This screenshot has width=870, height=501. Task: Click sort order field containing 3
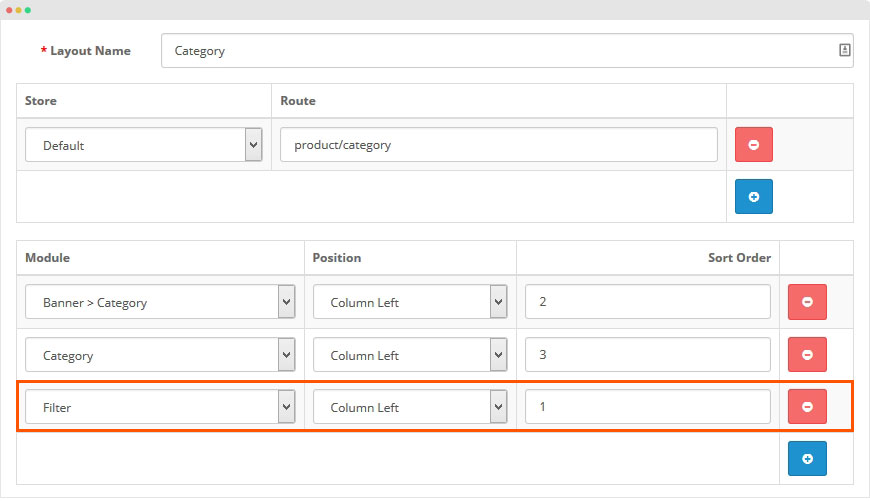click(647, 354)
